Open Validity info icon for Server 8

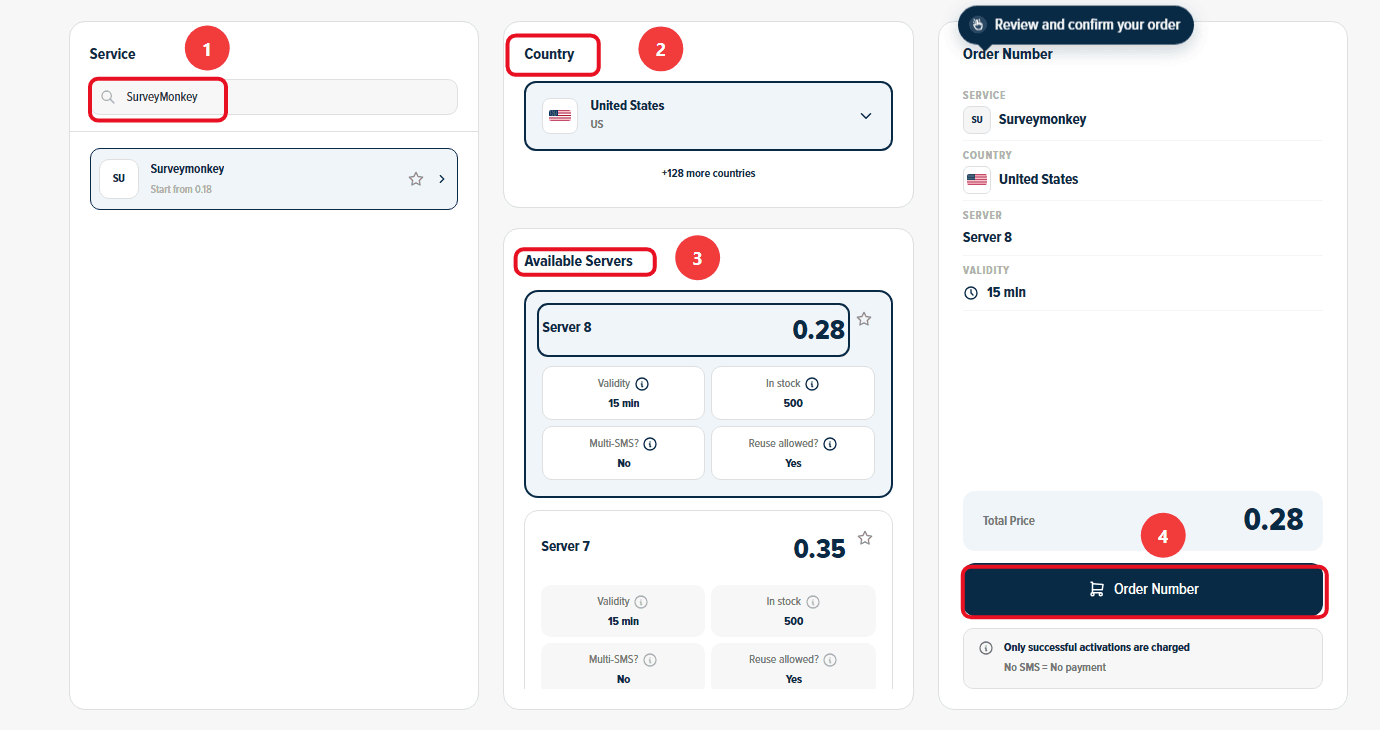[642, 384]
